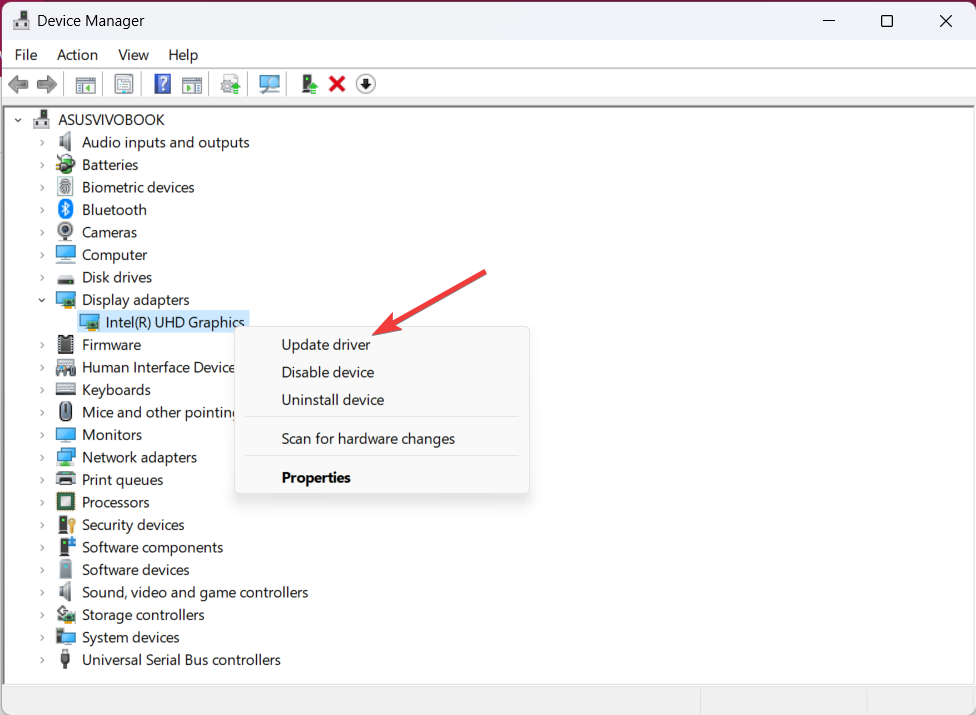The width and height of the screenshot is (976, 715).
Task: Select Update driver from context menu
Action: tap(325, 344)
